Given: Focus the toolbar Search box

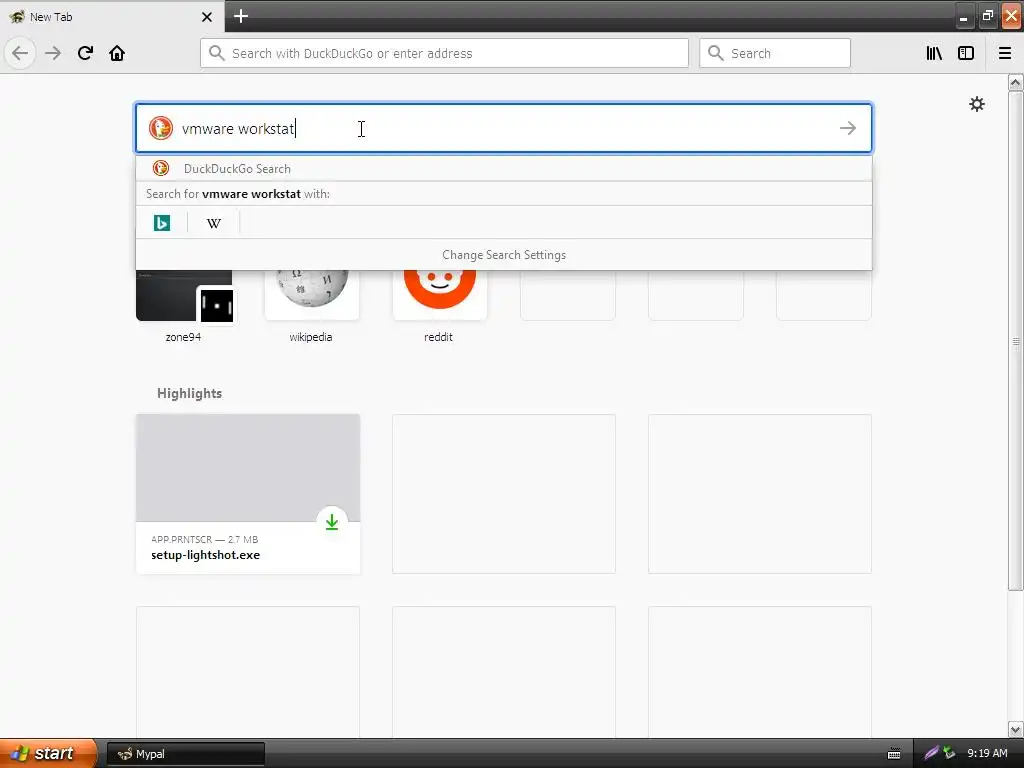Looking at the screenshot, I should pos(775,54).
